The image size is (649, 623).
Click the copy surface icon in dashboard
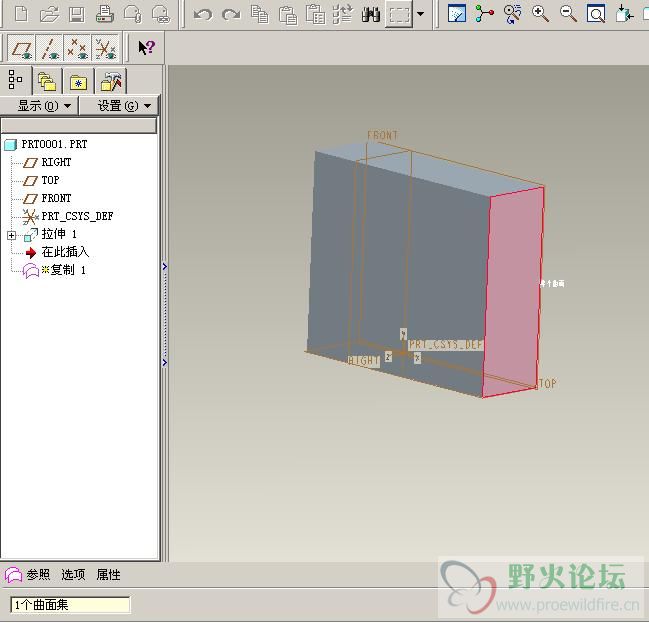coord(13,575)
